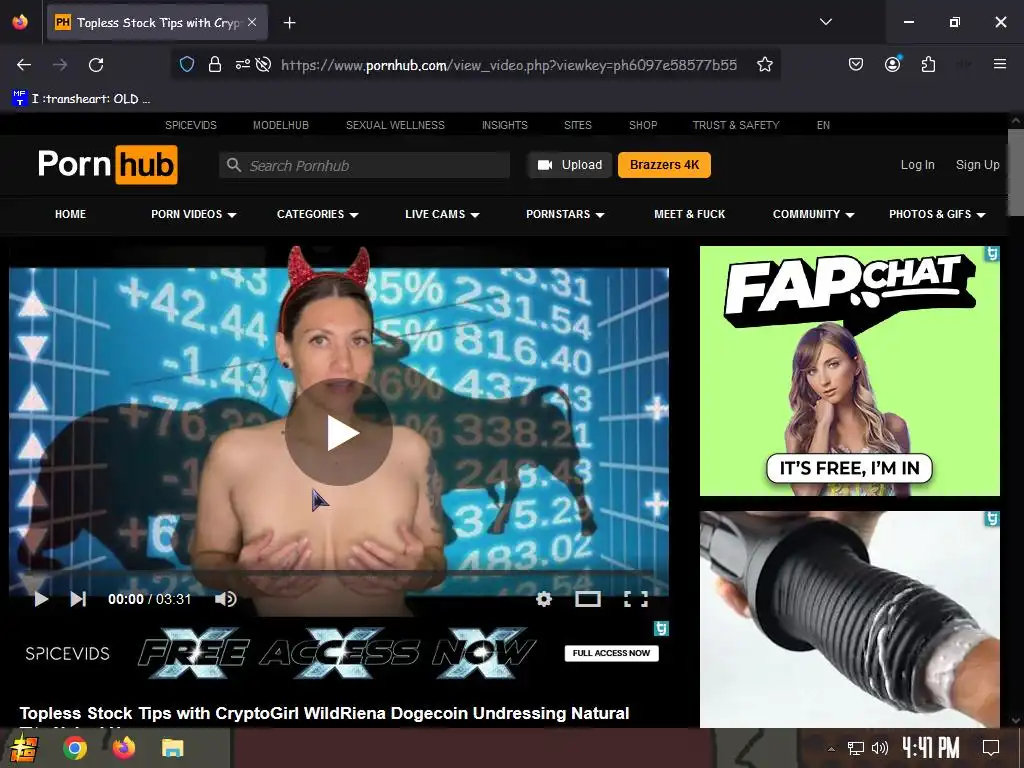This screenshot has width=1024, height=768.
Task: Open the Pocket save icon
Action: click(x=856, y=65)
